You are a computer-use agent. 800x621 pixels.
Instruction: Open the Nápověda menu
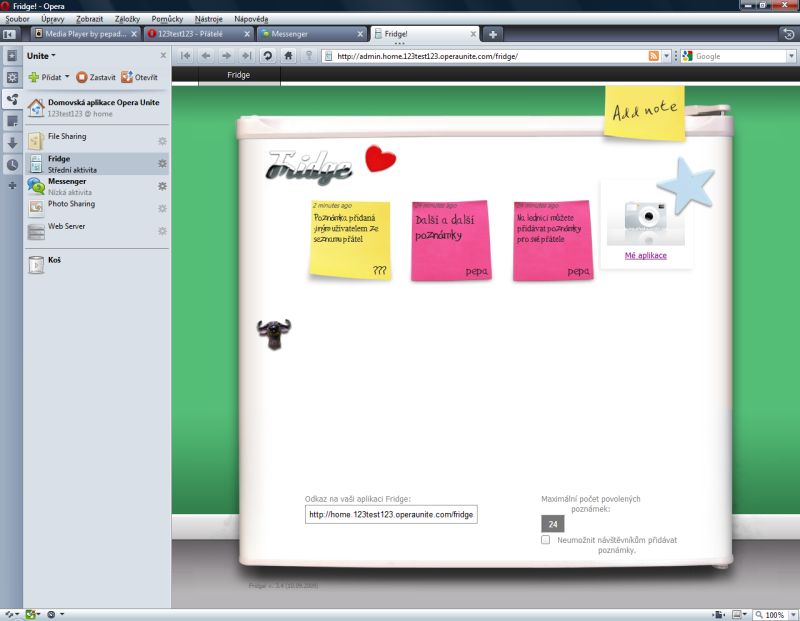click(251, 19)
